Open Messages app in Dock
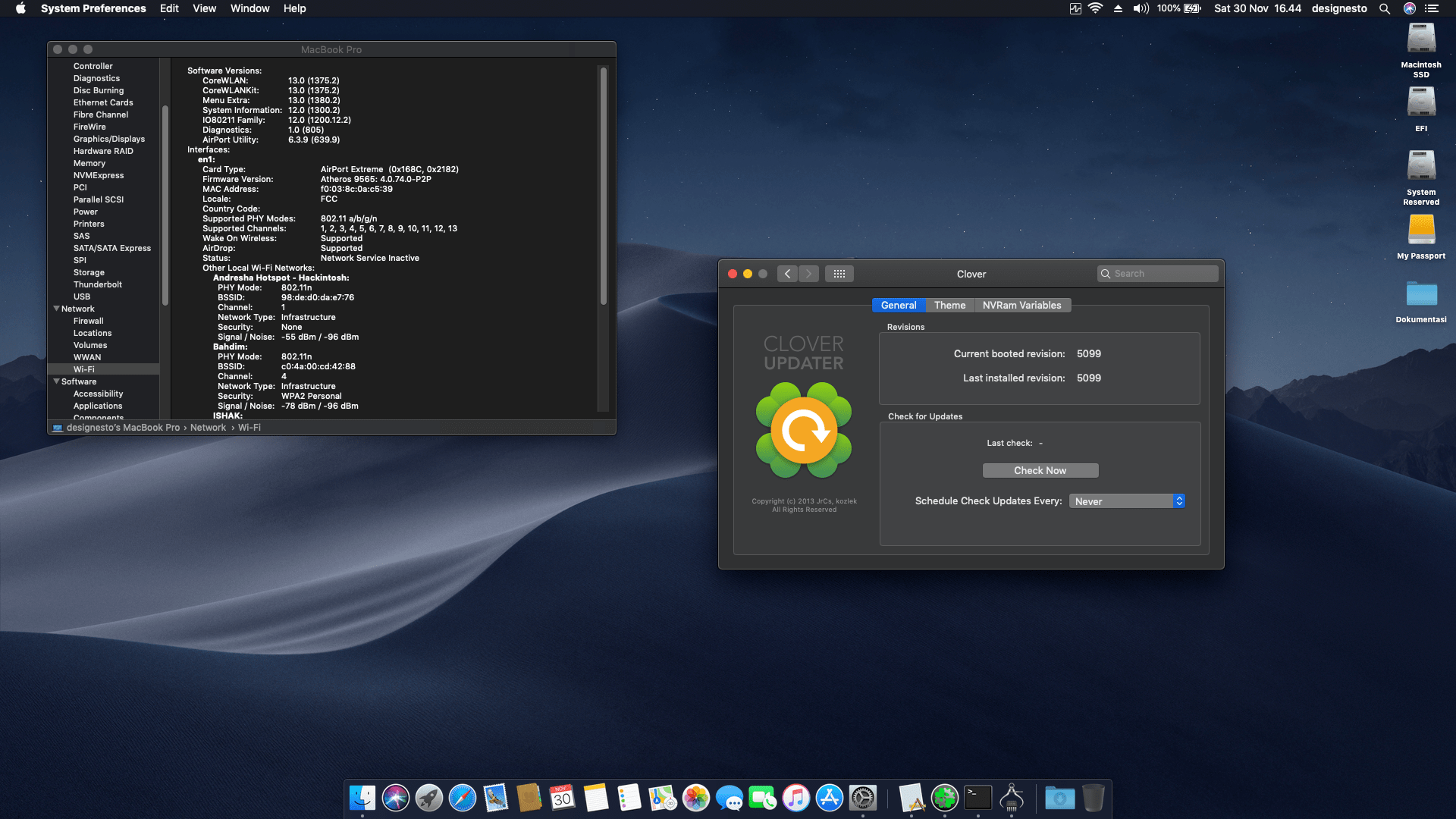This screenshot has height=819, width=1456. [730, 798]
